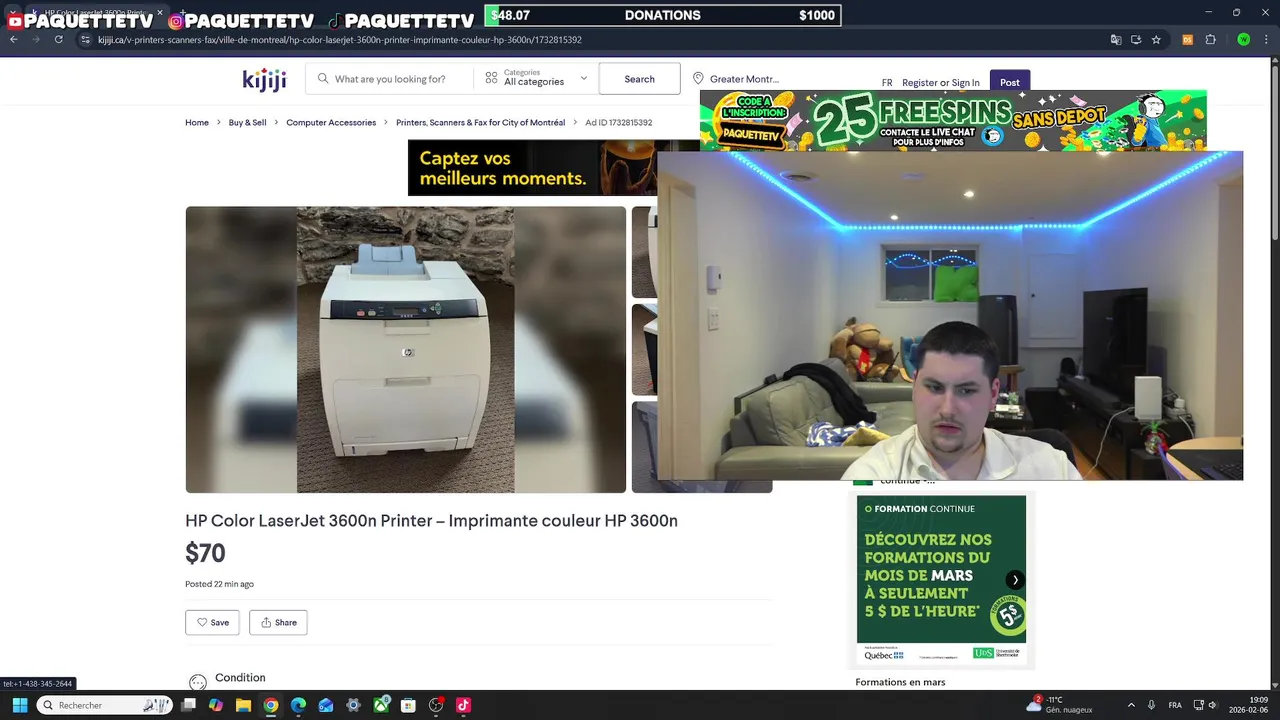The height and width of the screenshot is (720, 1280).
Task: Advance the Formation continue ad with the arrow
Action: point(1015,580)
